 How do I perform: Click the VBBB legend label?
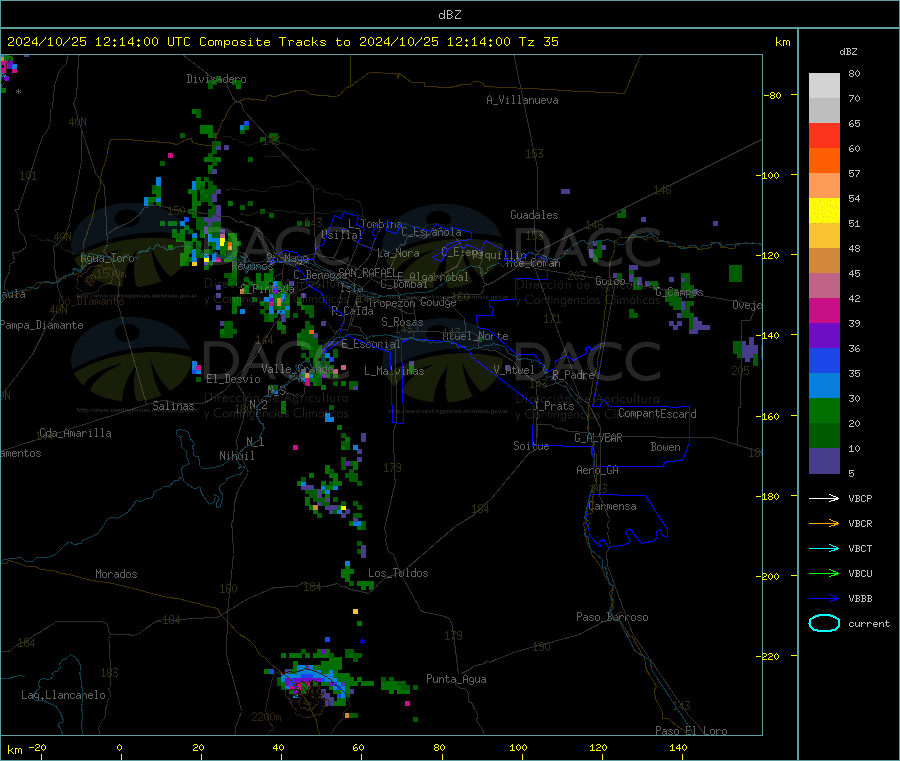point(860,599)
